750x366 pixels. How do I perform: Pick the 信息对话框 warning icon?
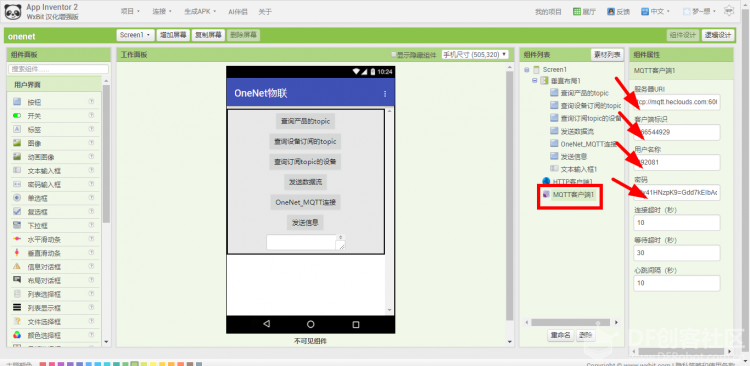click(x=17, y=266)
